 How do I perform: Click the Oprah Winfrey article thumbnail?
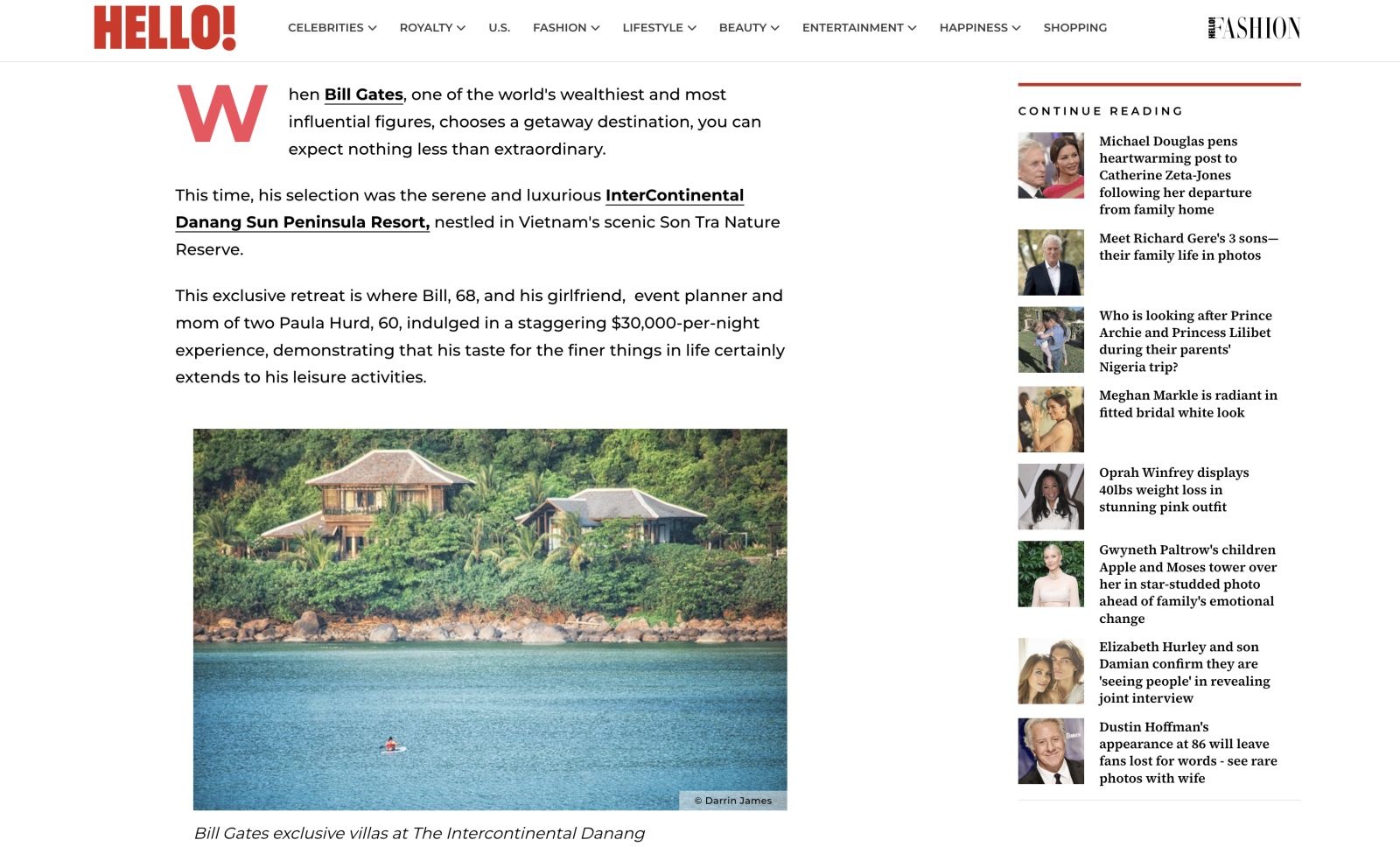tap(1051, 496)
